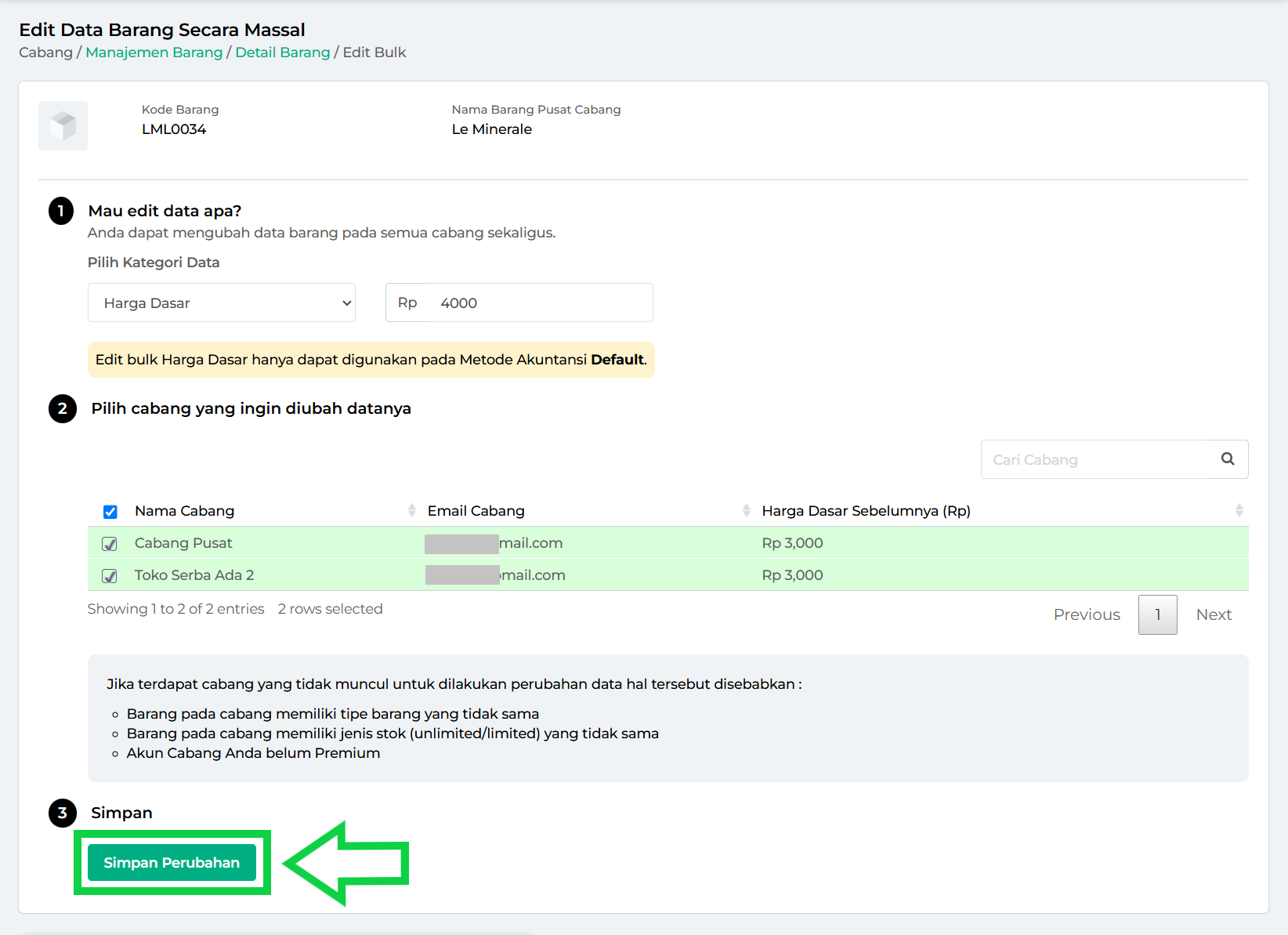Go to the Detail Barang breadcrumb link
1288x935 pixels.
pos(283,53)
